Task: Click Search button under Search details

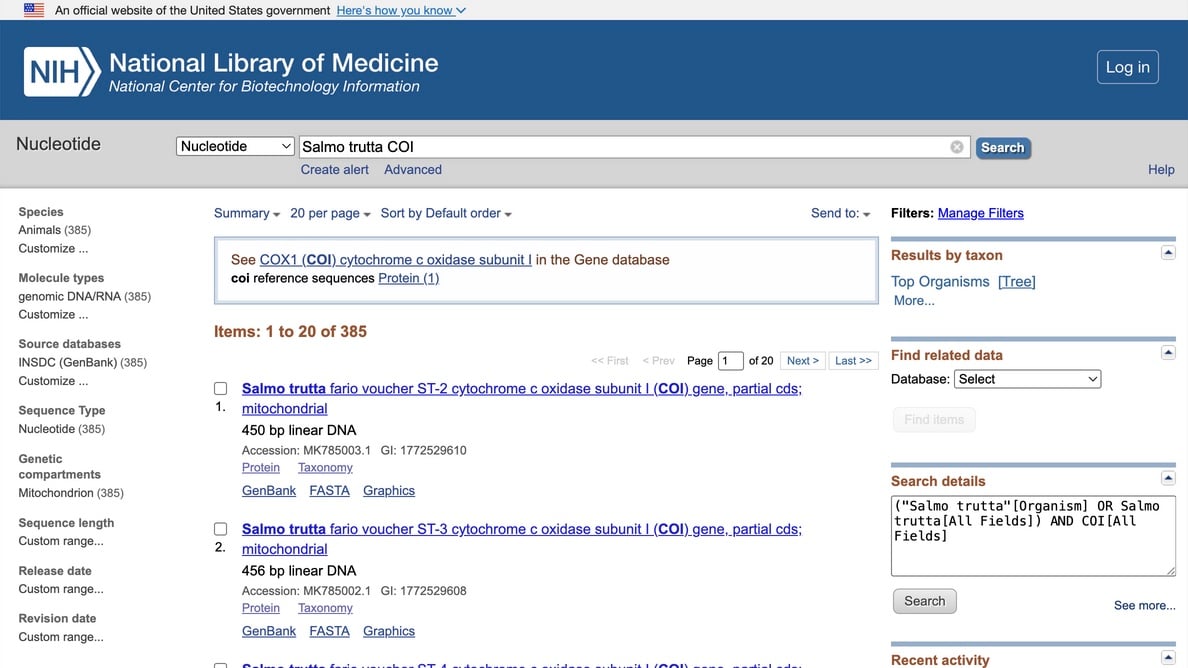Action: point(924,601)
